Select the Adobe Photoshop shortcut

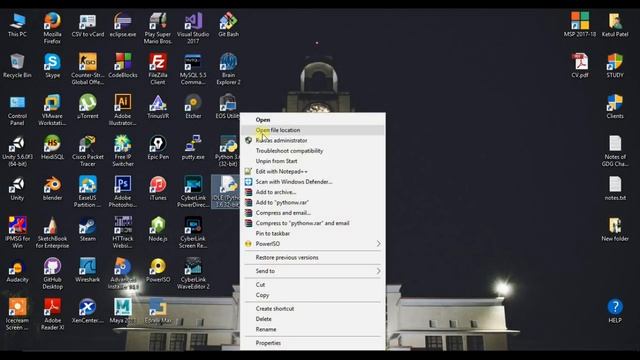[122, 192]
